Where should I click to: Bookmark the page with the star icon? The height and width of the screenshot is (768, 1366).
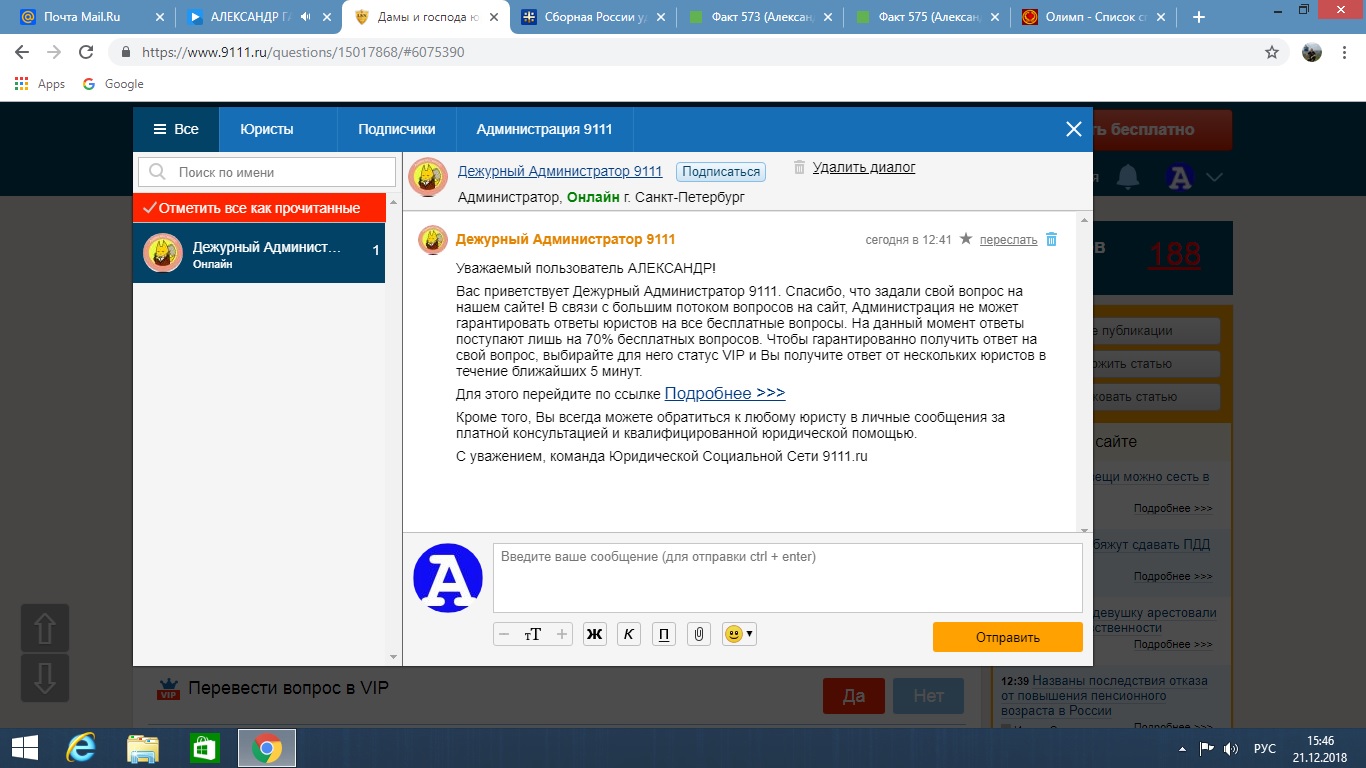pyautogui.click(x=1272, y=52)
